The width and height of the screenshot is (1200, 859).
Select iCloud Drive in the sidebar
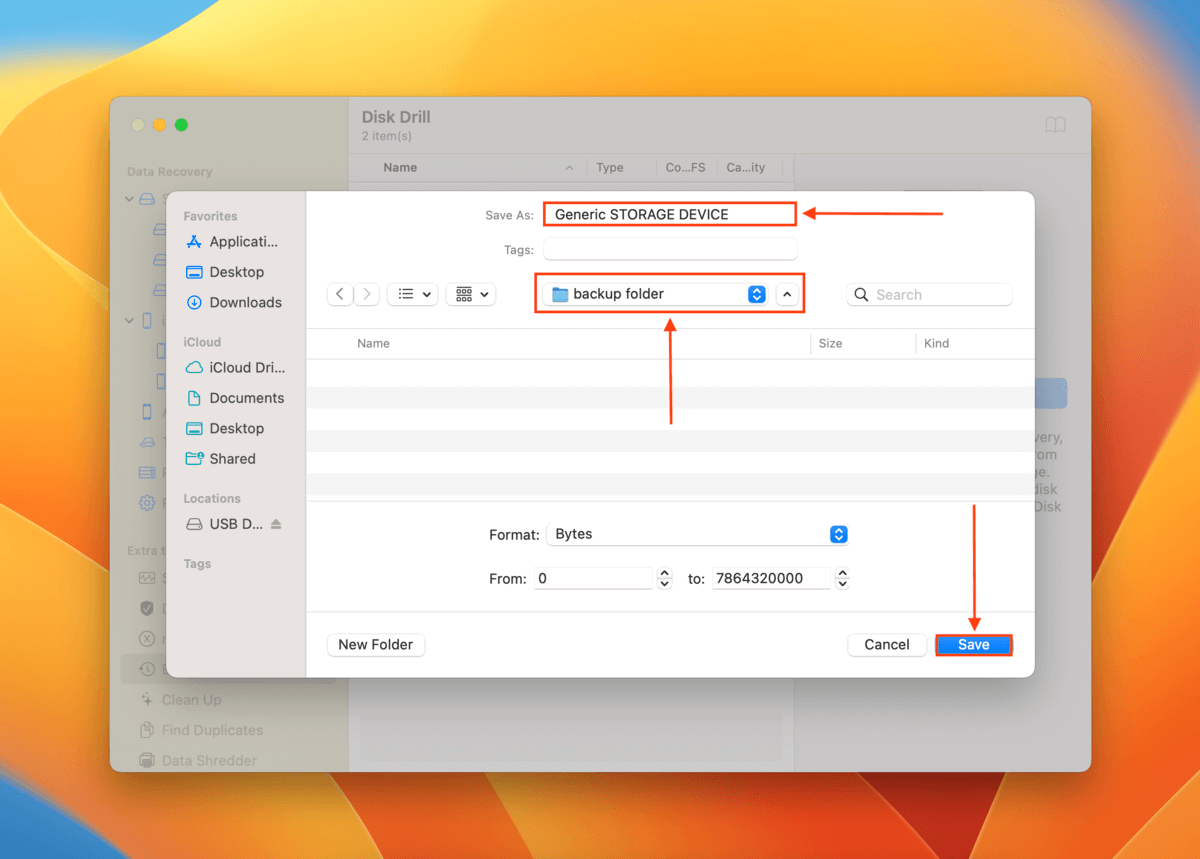[x=235, y=368]
